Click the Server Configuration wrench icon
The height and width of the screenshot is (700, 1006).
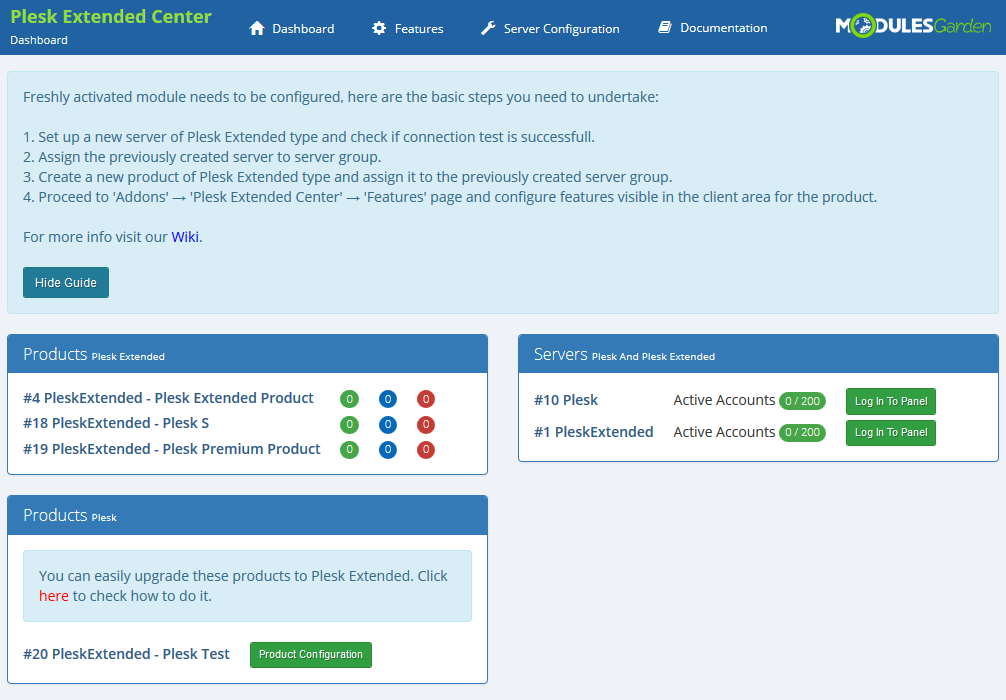(x=488, y=28)
